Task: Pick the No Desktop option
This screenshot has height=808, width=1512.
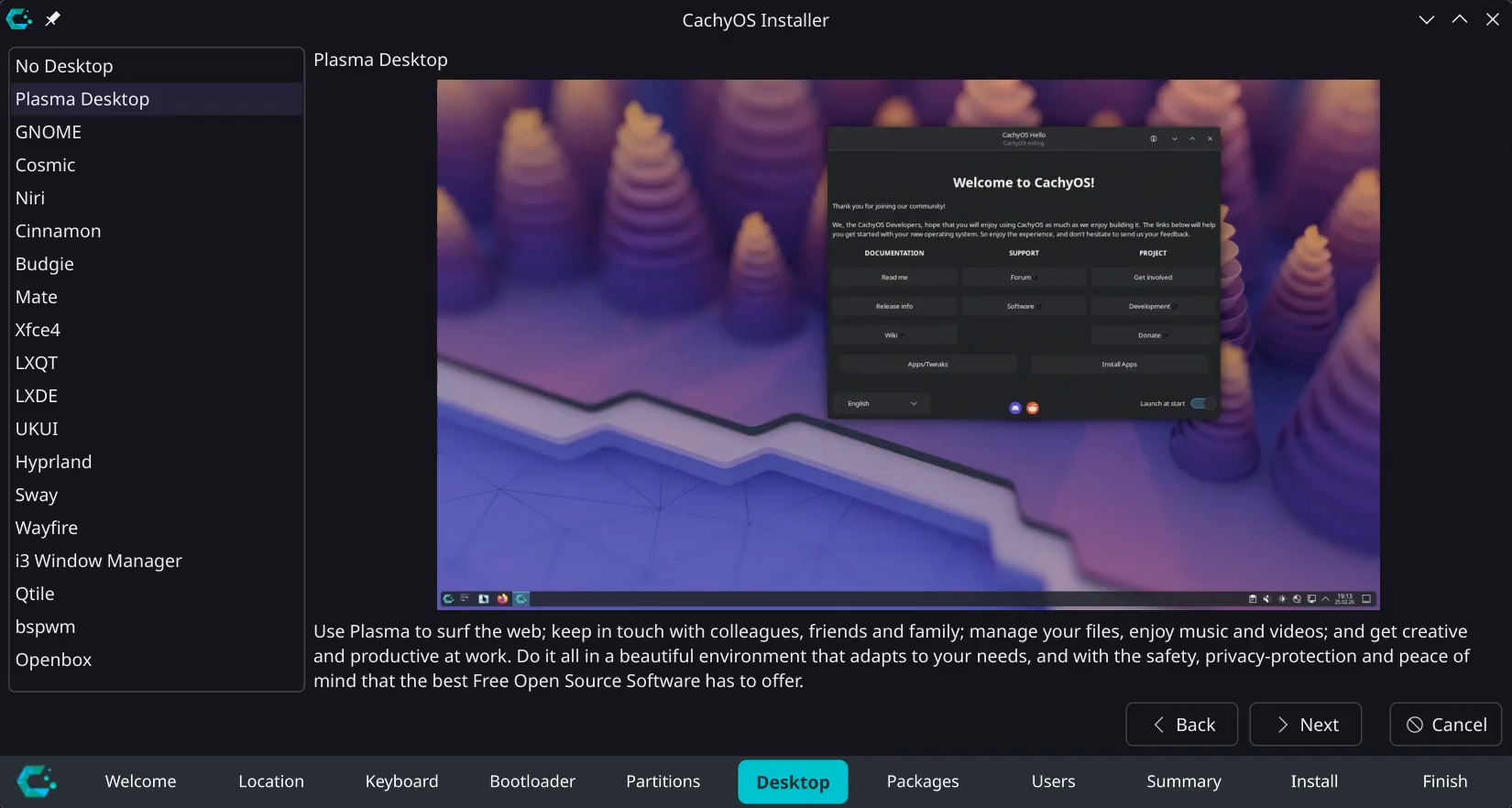Action: (x=64, y=66)
